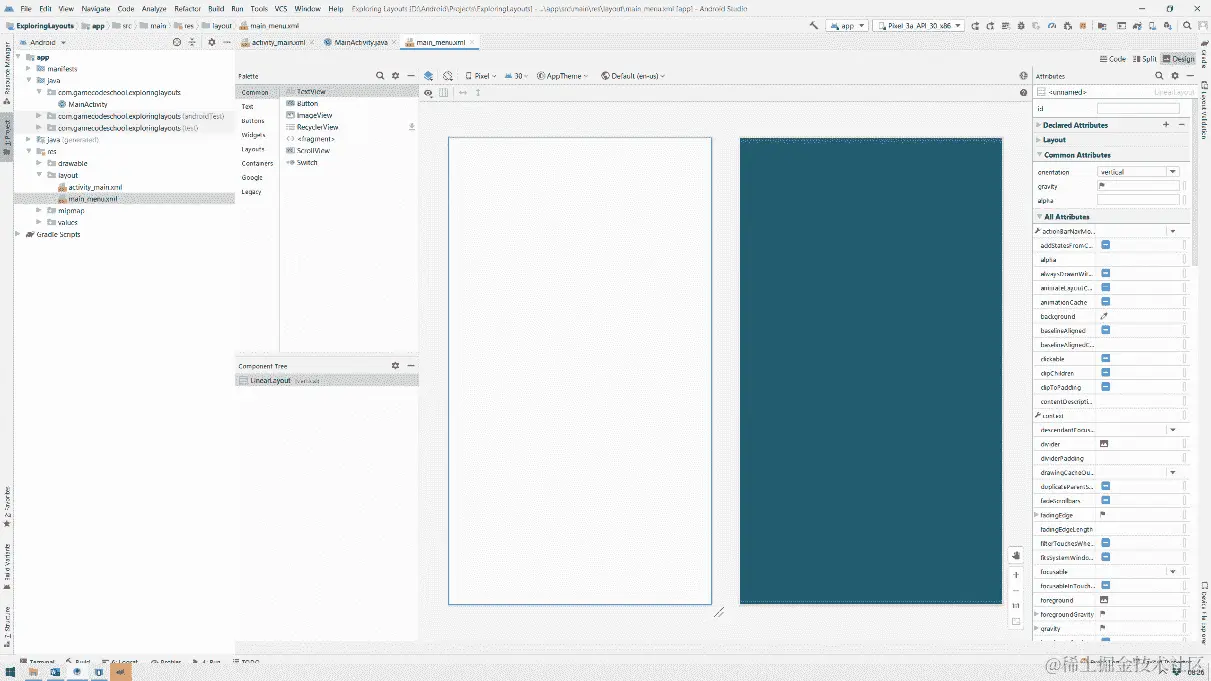Viewport: 1211px width, 681px height.
Task: Open the app run configuration dropdown
Action: click(x=846, y=25)
